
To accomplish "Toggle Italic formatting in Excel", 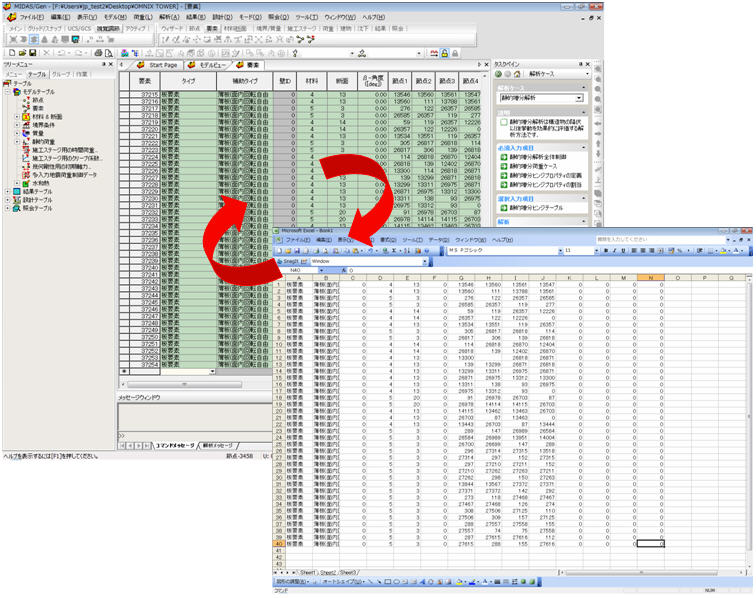I will (x=614, y=251).
